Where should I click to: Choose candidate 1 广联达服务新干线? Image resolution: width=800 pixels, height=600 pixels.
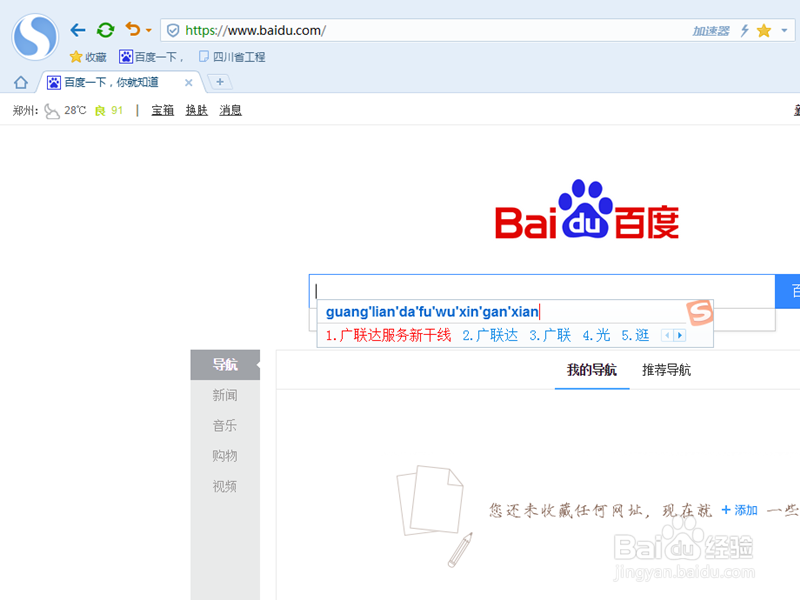(388, 335)
